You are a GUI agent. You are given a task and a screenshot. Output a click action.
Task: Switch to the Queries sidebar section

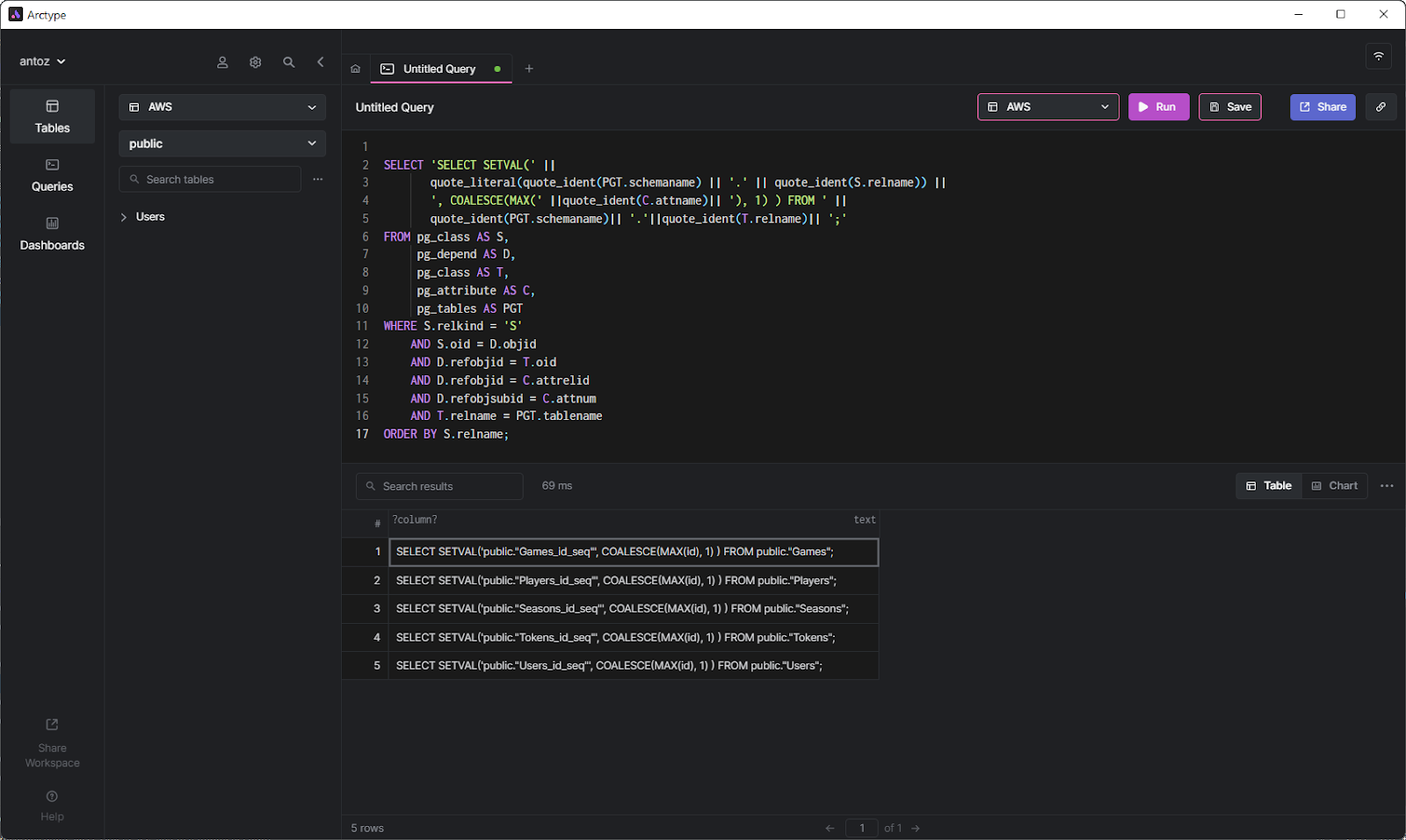(x=53, y=175)
